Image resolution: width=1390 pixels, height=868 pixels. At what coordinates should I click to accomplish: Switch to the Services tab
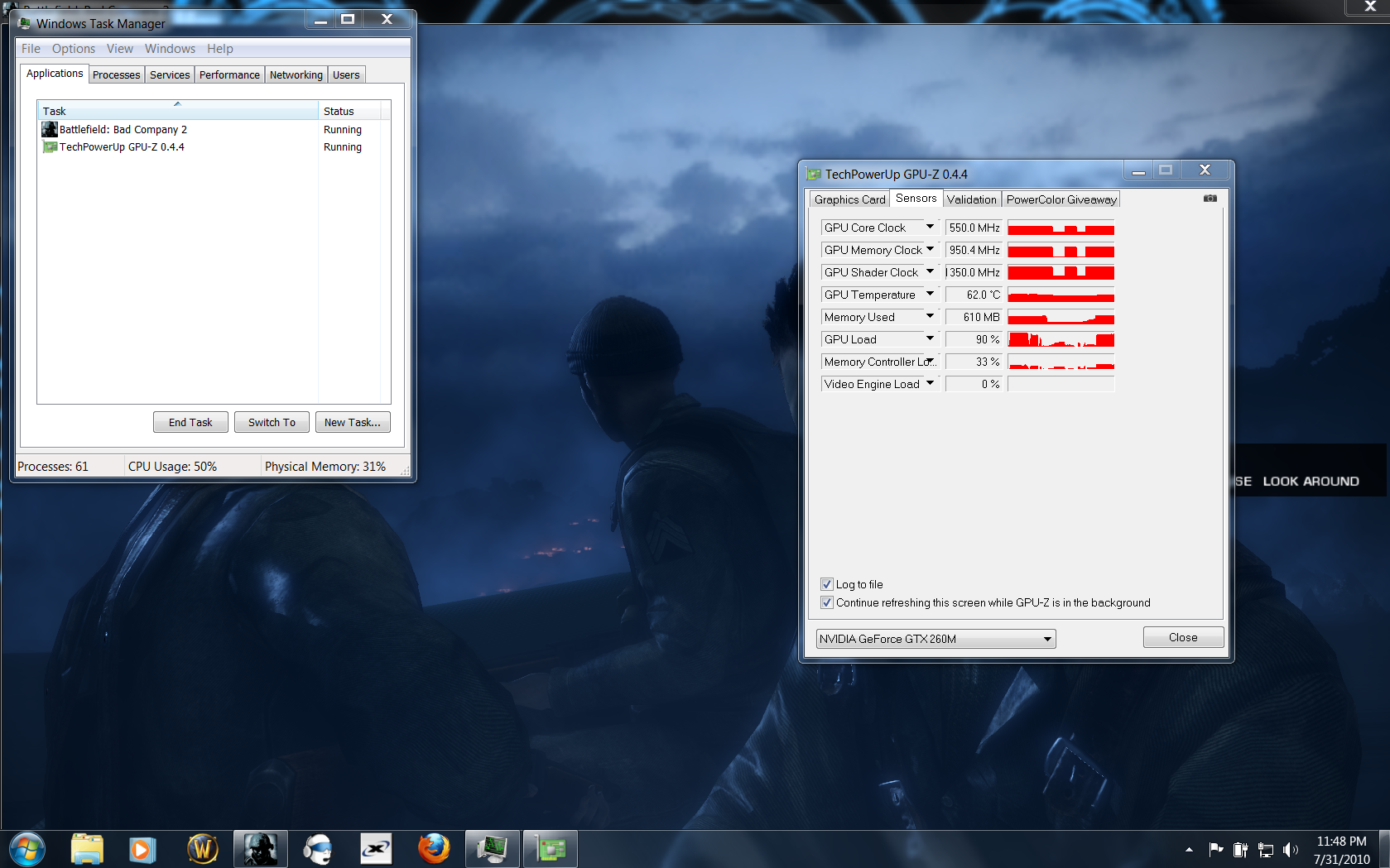pos(170,74)
